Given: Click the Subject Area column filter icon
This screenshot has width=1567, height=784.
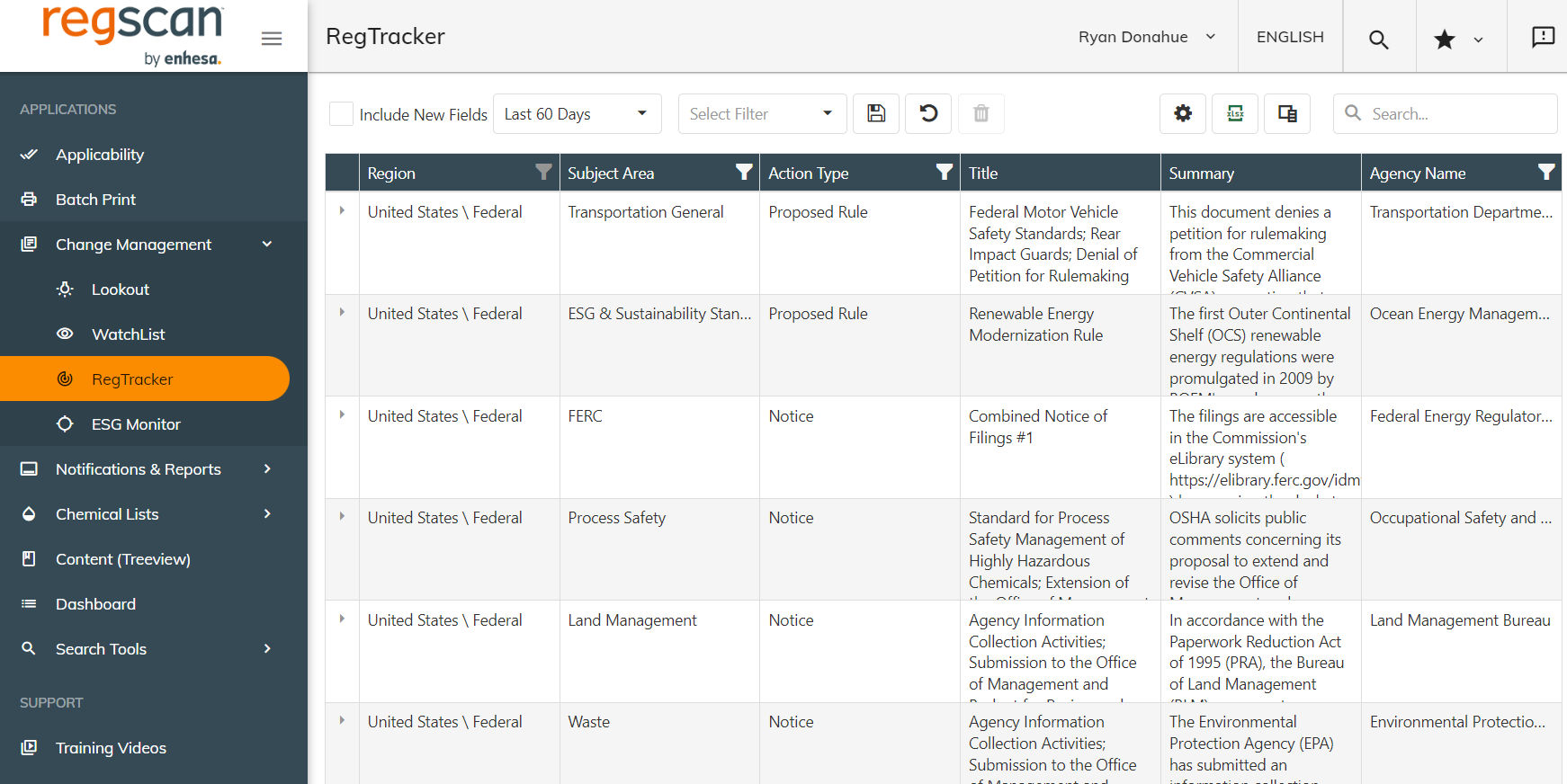Looking at the screenshot, I should coord(744,173).
